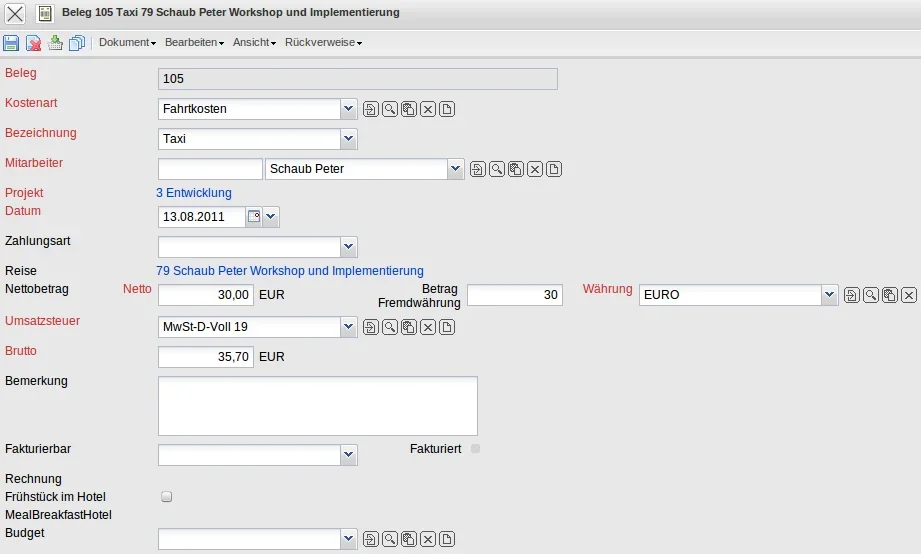921x554 pixels.
Task: Follow the 79 Schaub Peter Workshop link
Action: pyautogui.click(x=290, y=271)
